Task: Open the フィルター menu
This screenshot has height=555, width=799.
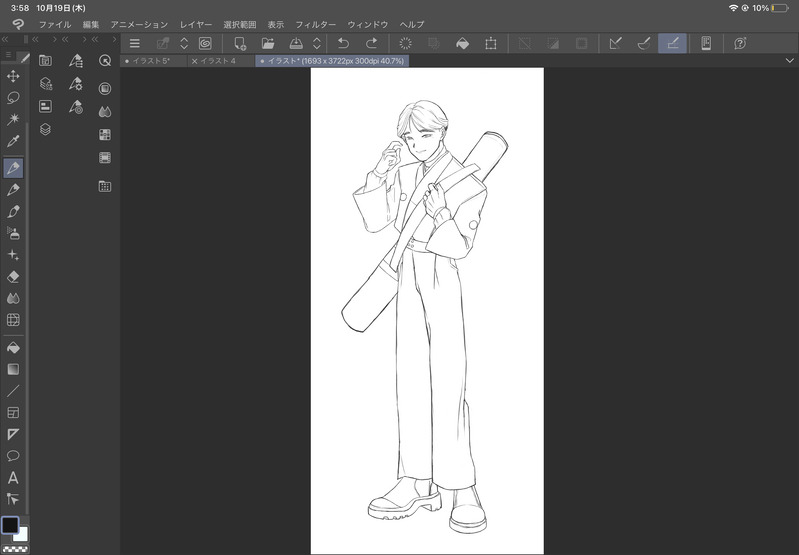Action: tap(315, 24)
